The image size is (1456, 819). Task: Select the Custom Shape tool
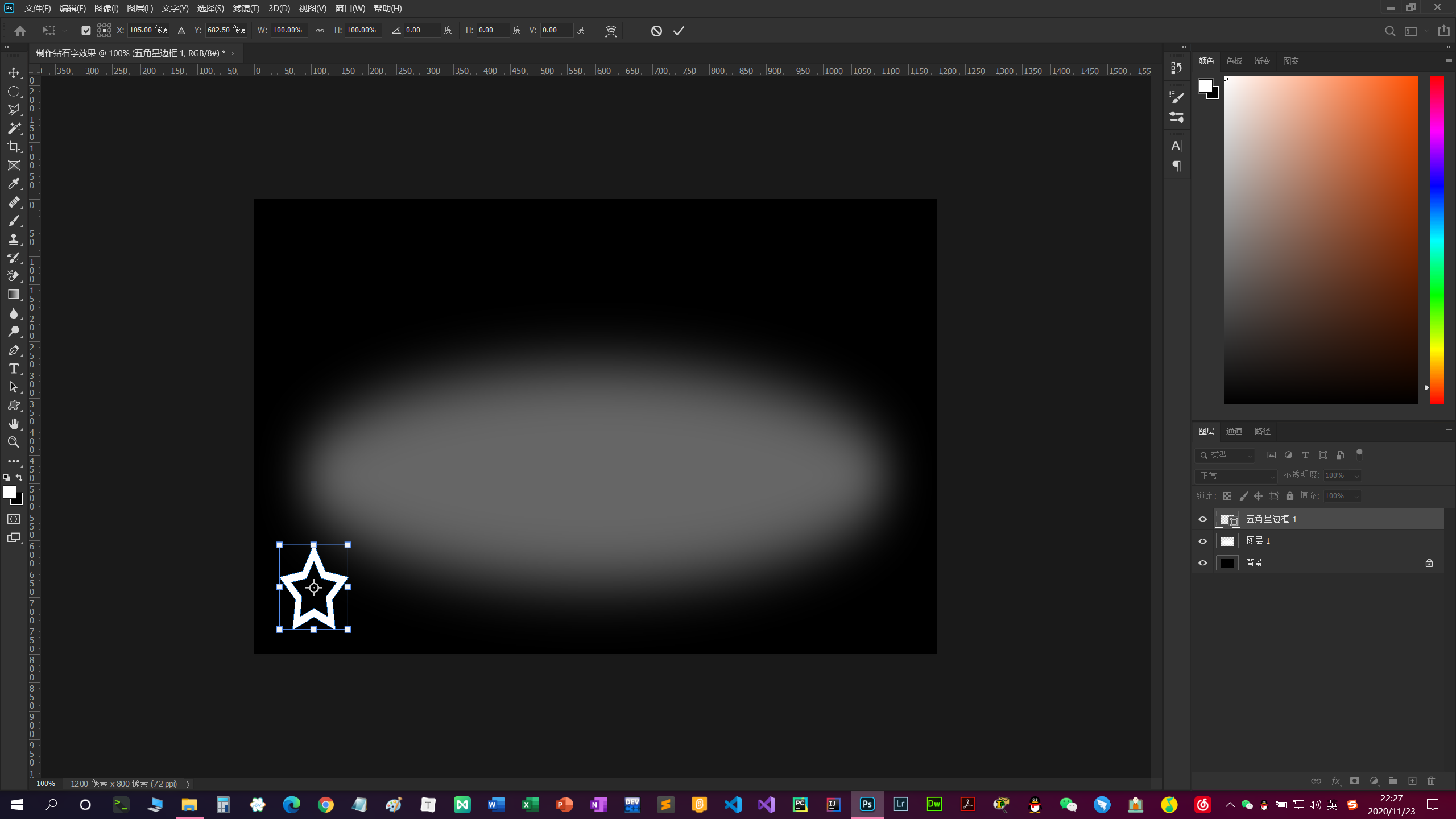pos(14,406)
